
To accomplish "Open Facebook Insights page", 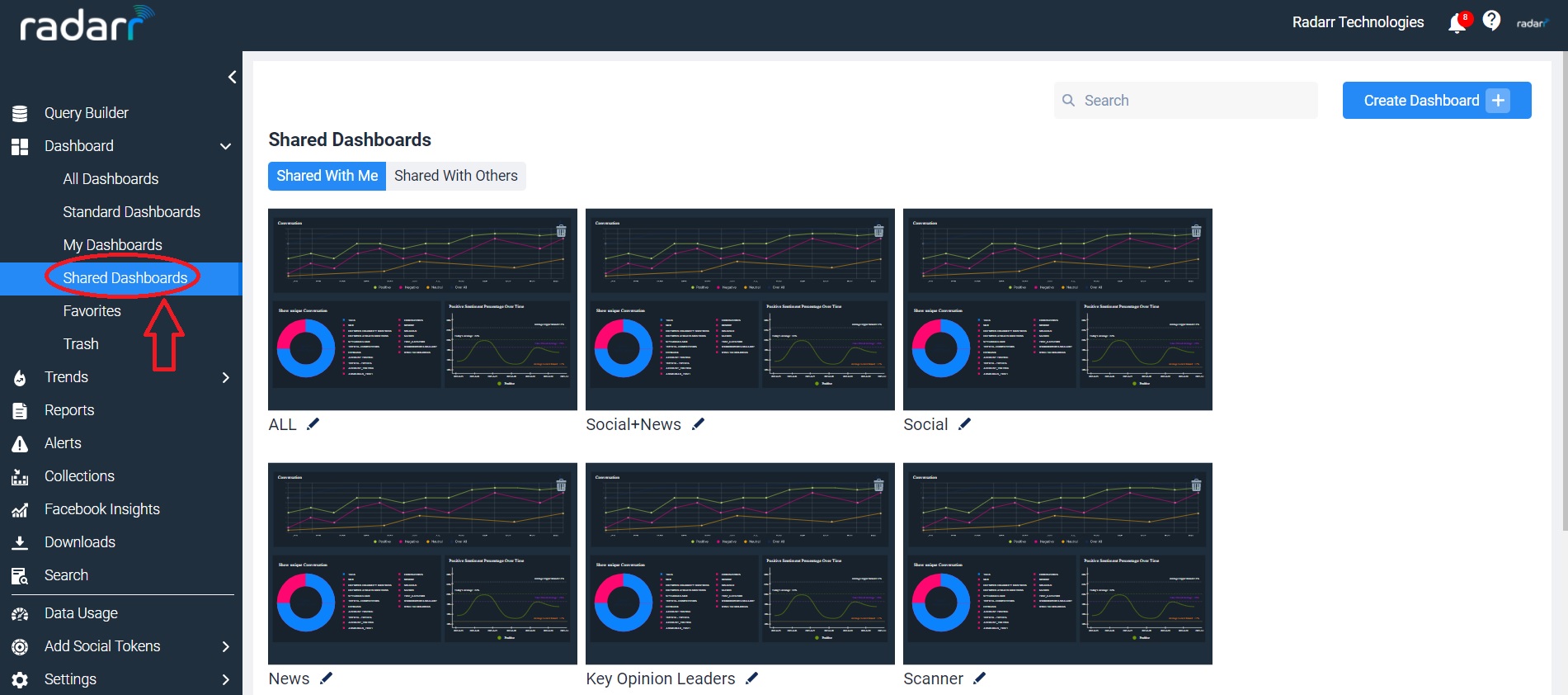I will [x=102, y=509].
